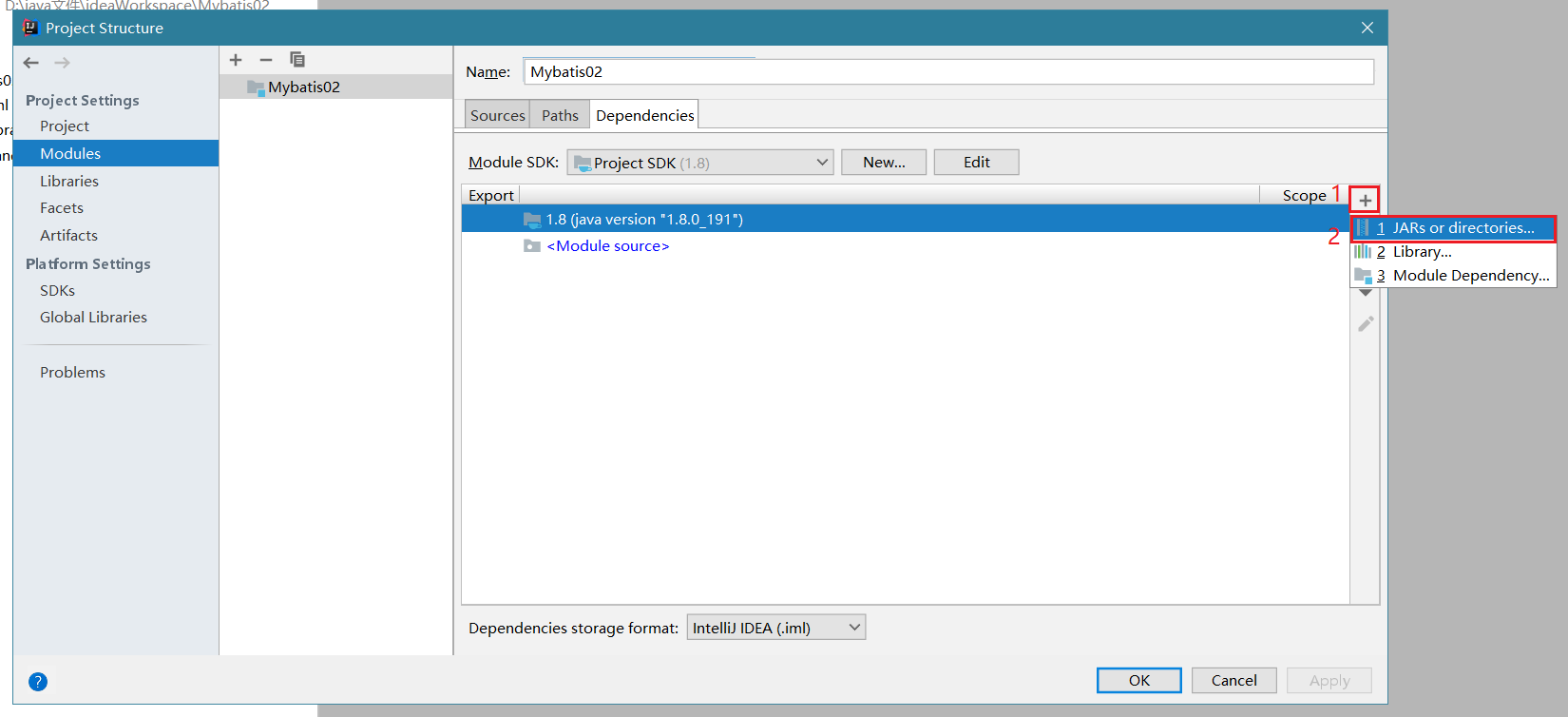1568x717 pixels.
Task: Click the New... SDK button
Action: [x=884, y=163]
